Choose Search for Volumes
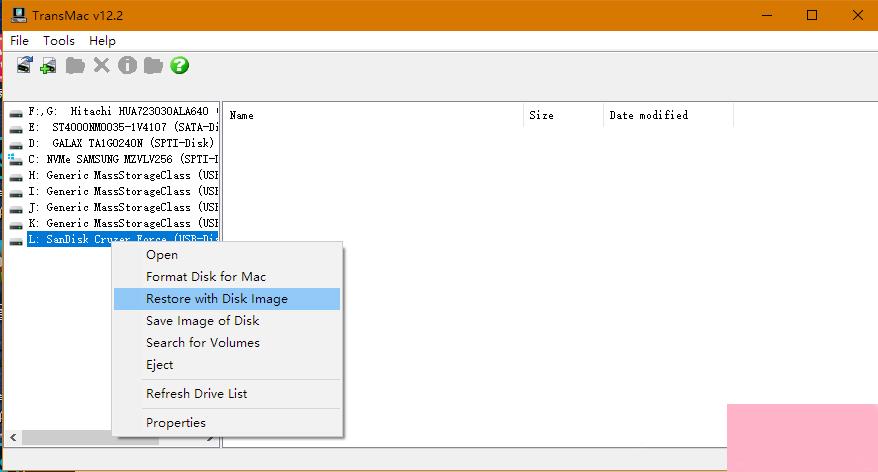This screenshot has height=472, width=878. [227, 343]
